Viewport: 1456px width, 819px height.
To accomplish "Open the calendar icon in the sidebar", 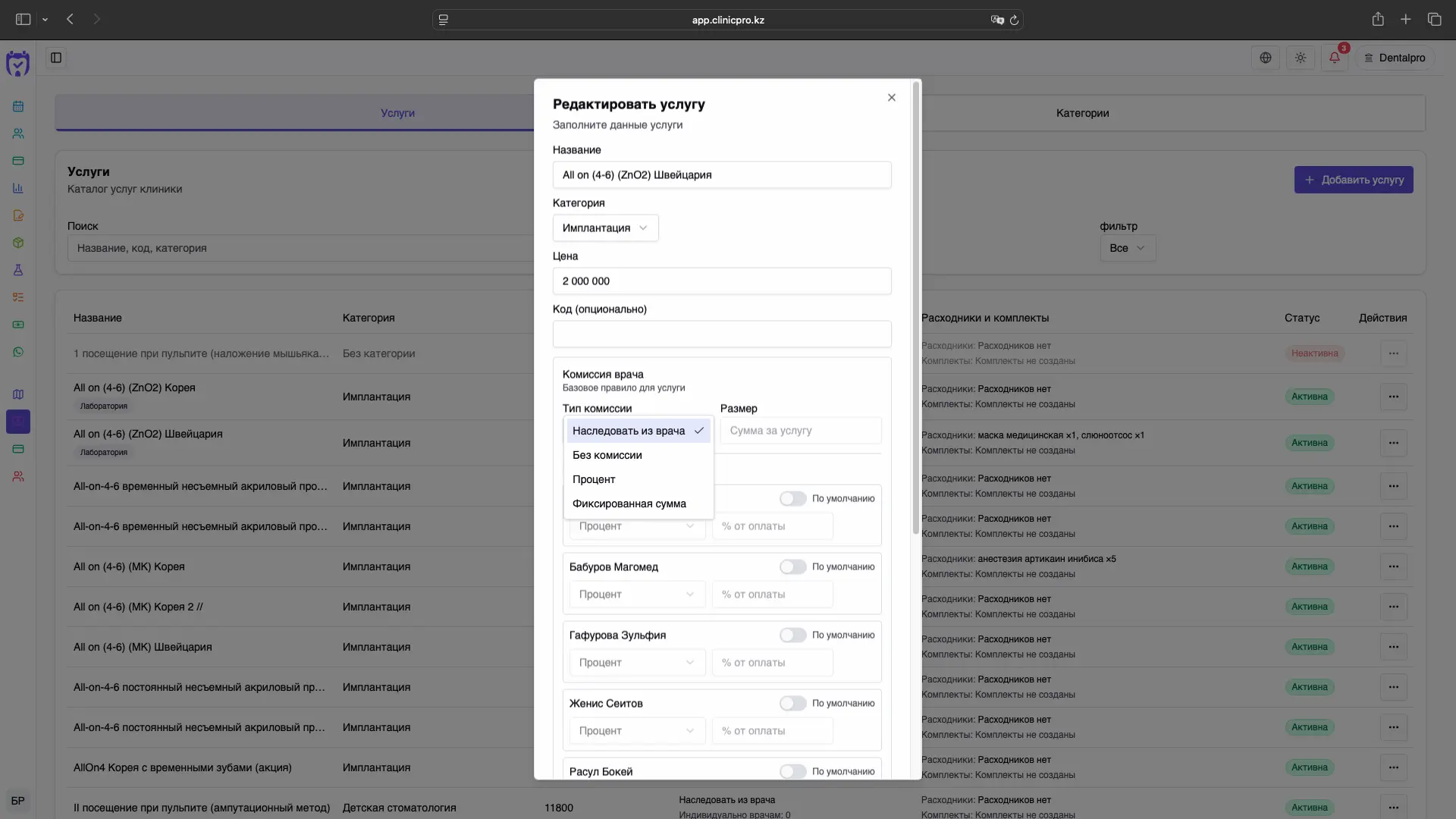I will coord(18,106).
